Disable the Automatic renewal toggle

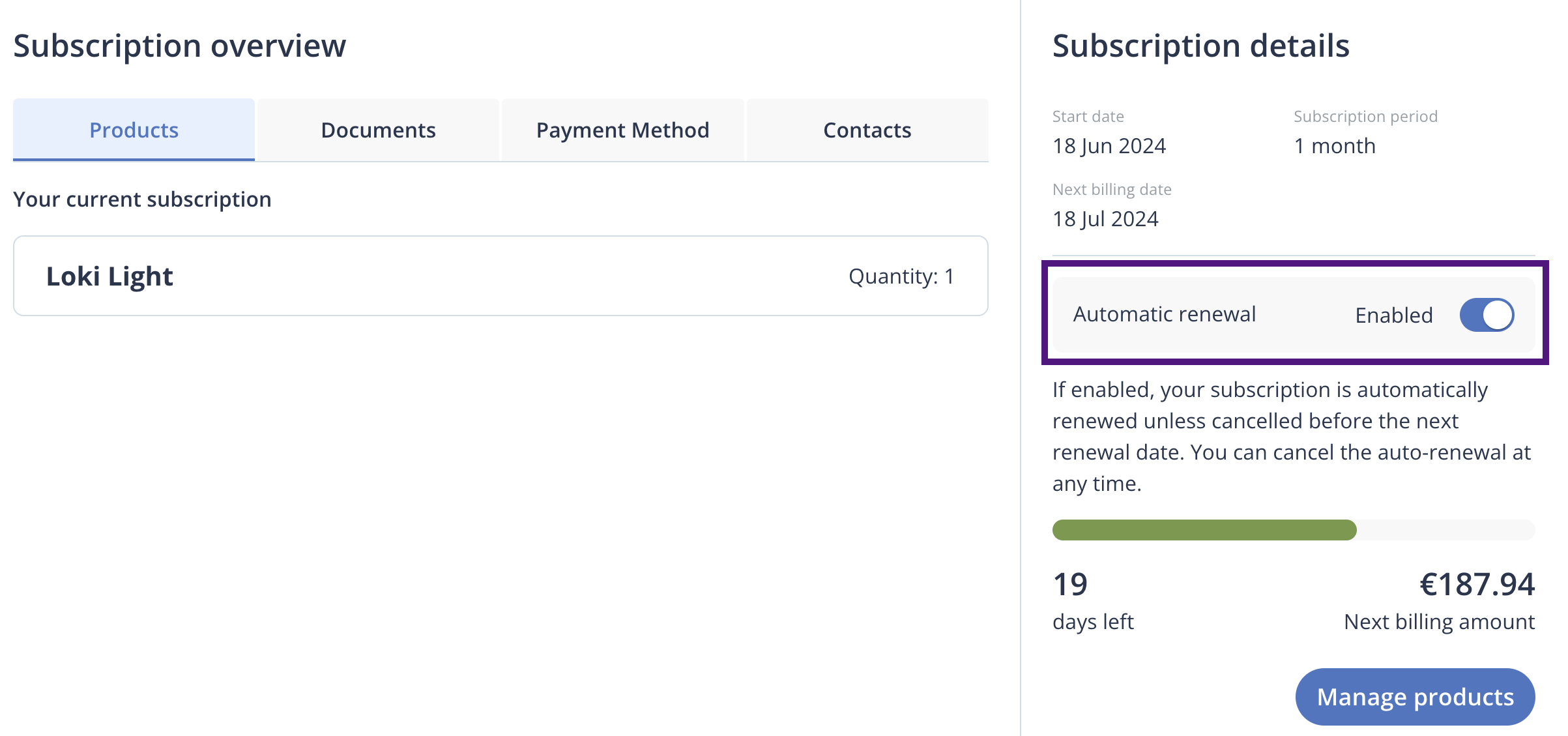pos(1487,315)
